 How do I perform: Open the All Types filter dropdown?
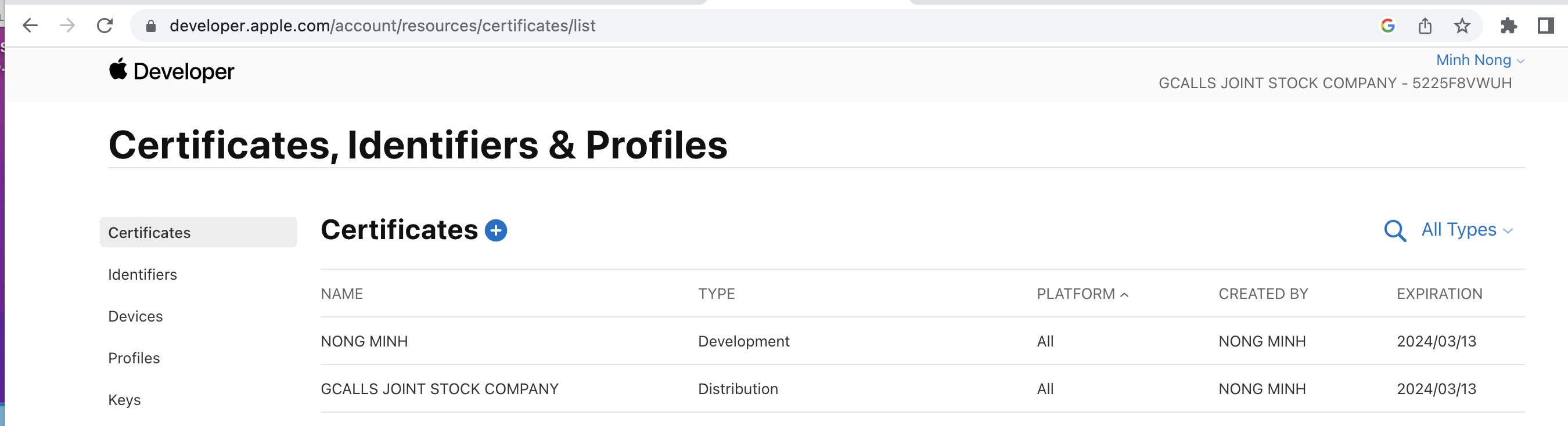[x=1466, y=229]
